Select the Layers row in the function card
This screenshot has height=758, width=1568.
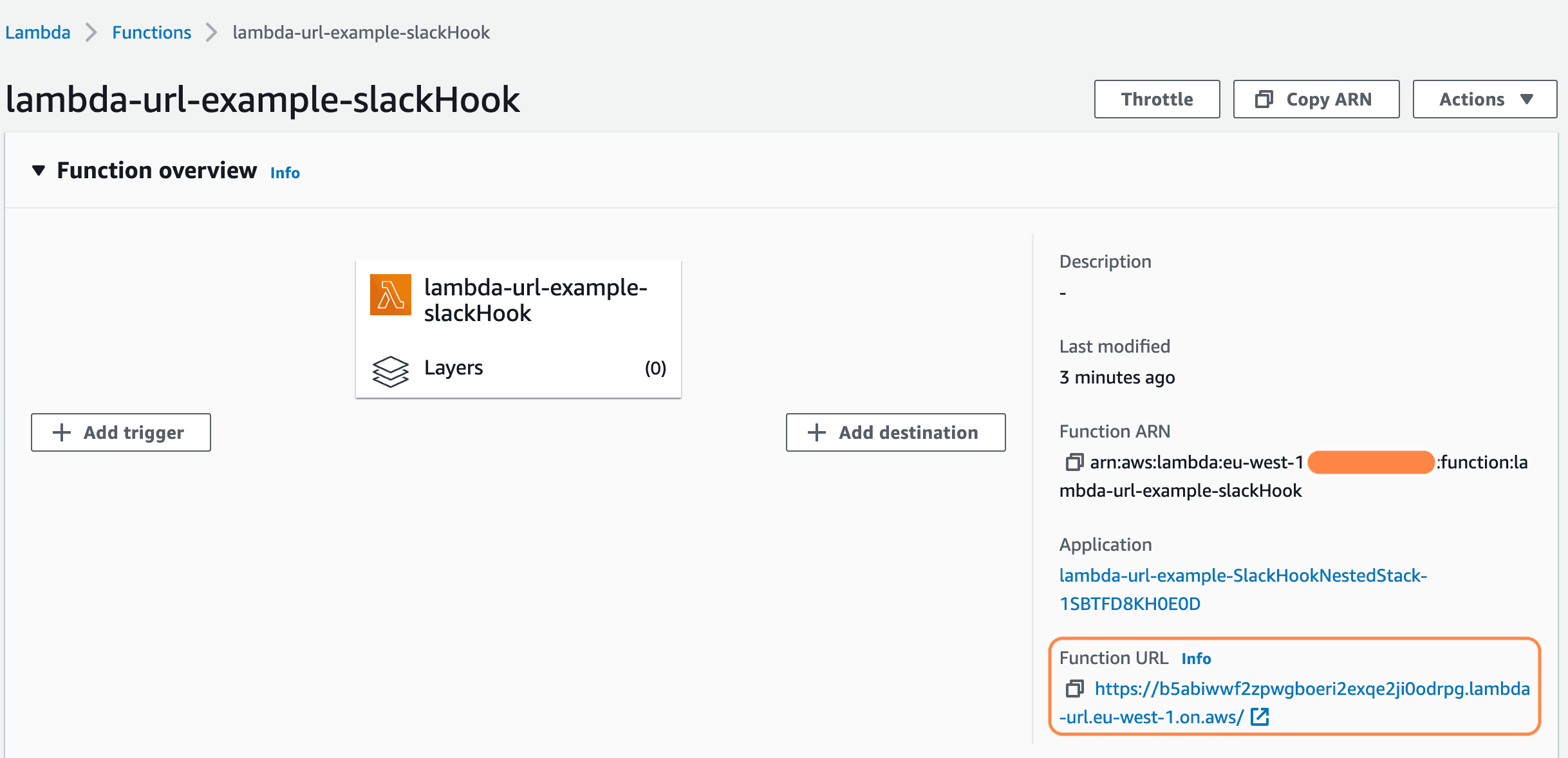point(518,368)
